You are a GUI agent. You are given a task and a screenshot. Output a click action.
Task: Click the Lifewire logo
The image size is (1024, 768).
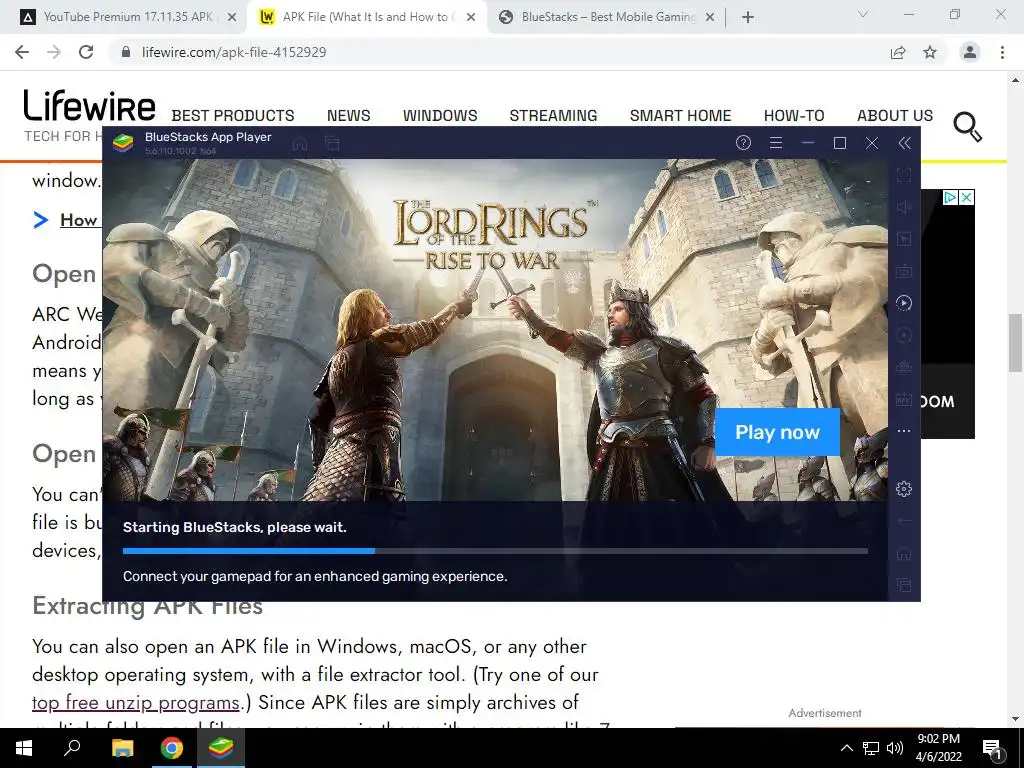click(89, 106)
